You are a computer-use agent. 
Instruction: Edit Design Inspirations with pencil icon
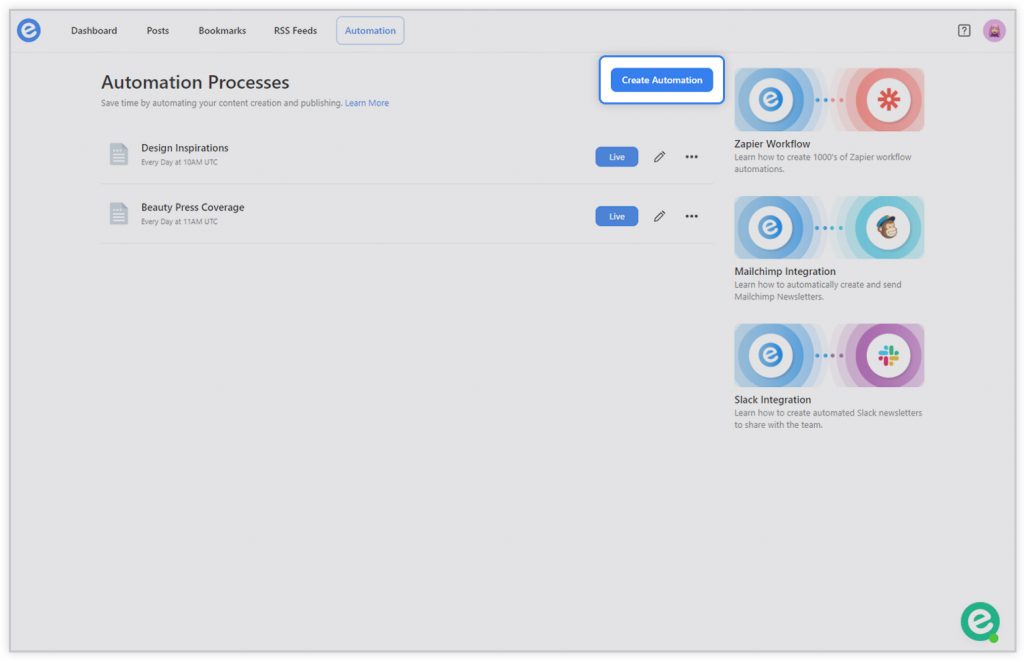point(659,157)
